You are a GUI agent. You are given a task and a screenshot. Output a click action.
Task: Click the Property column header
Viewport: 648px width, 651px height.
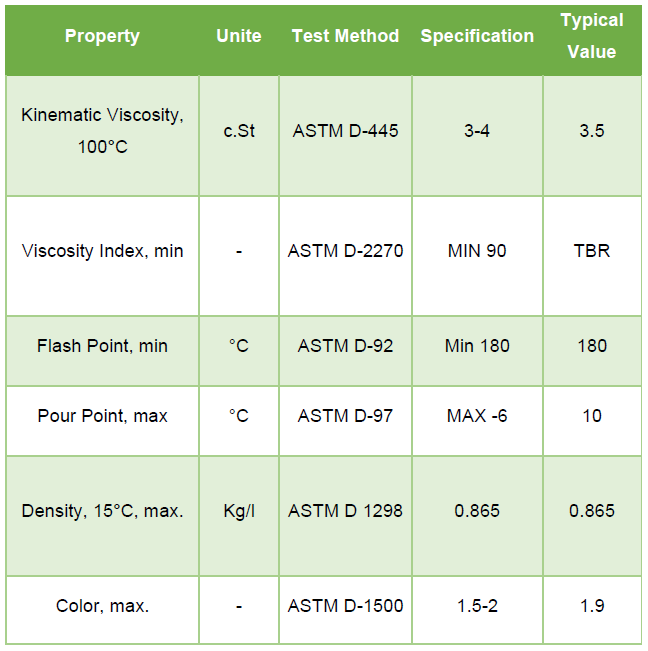pos(102,40)
